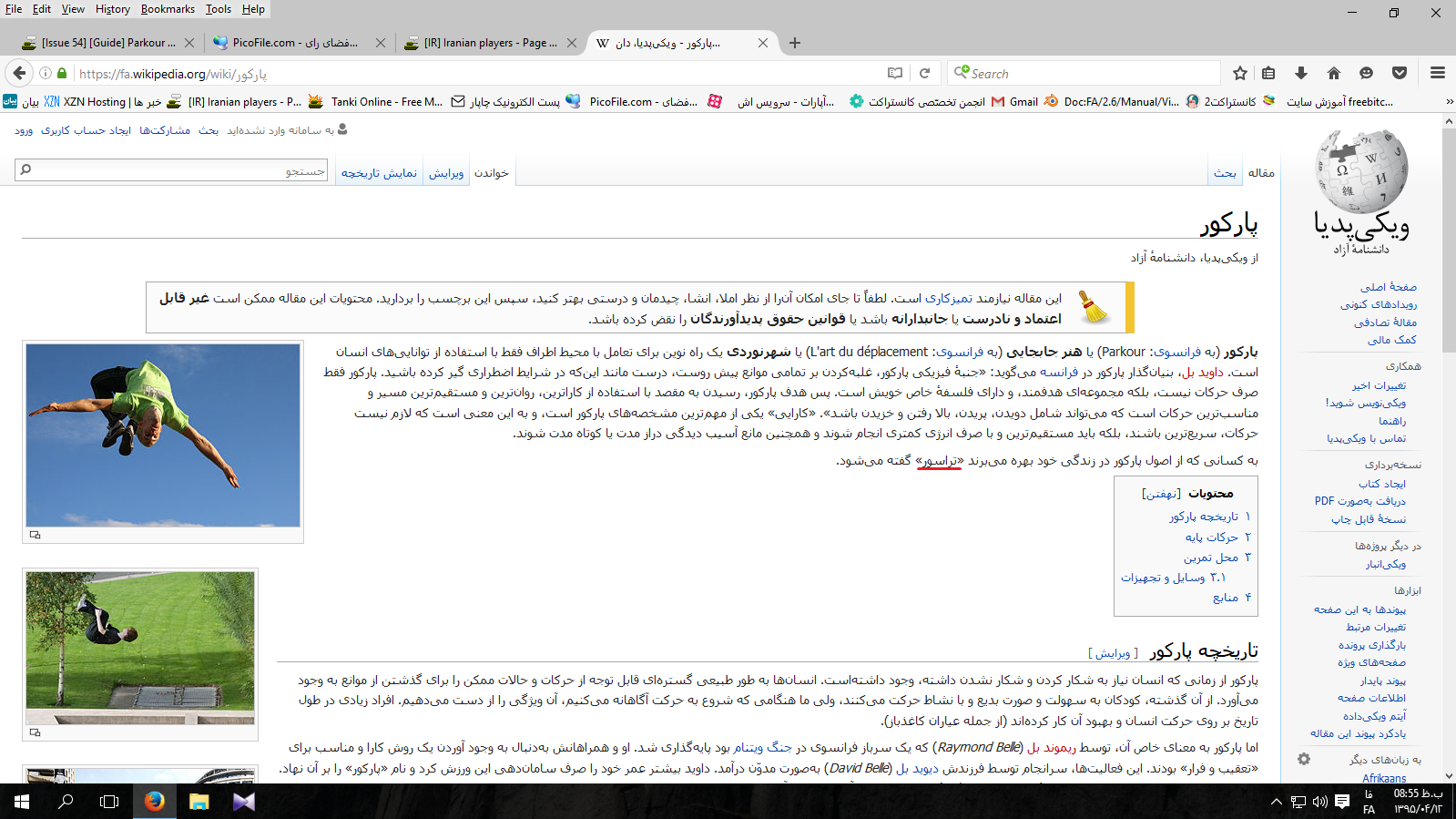Click in the Firefox Search box
Image resolution: width=1456 pixels, height=819 pixels.
[x=1084, y=73]
